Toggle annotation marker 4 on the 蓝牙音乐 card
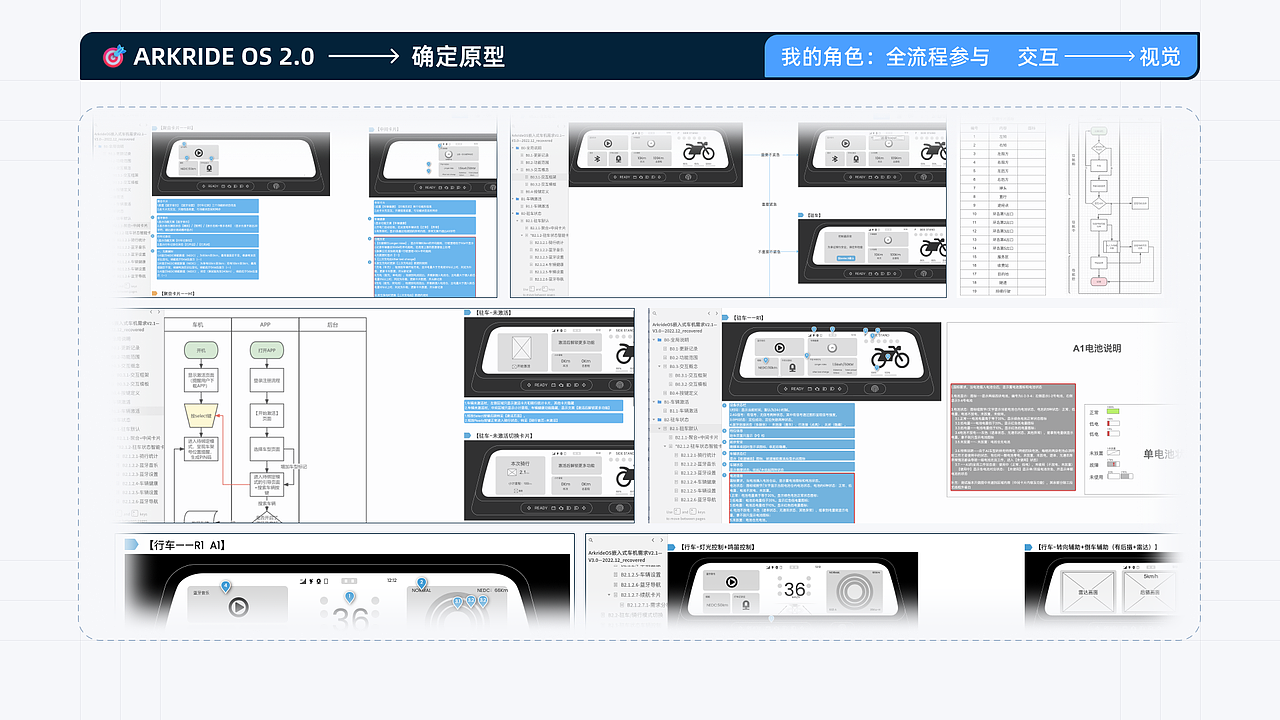The width and height of the screenshot is (1280, 720). pos(224,584)
